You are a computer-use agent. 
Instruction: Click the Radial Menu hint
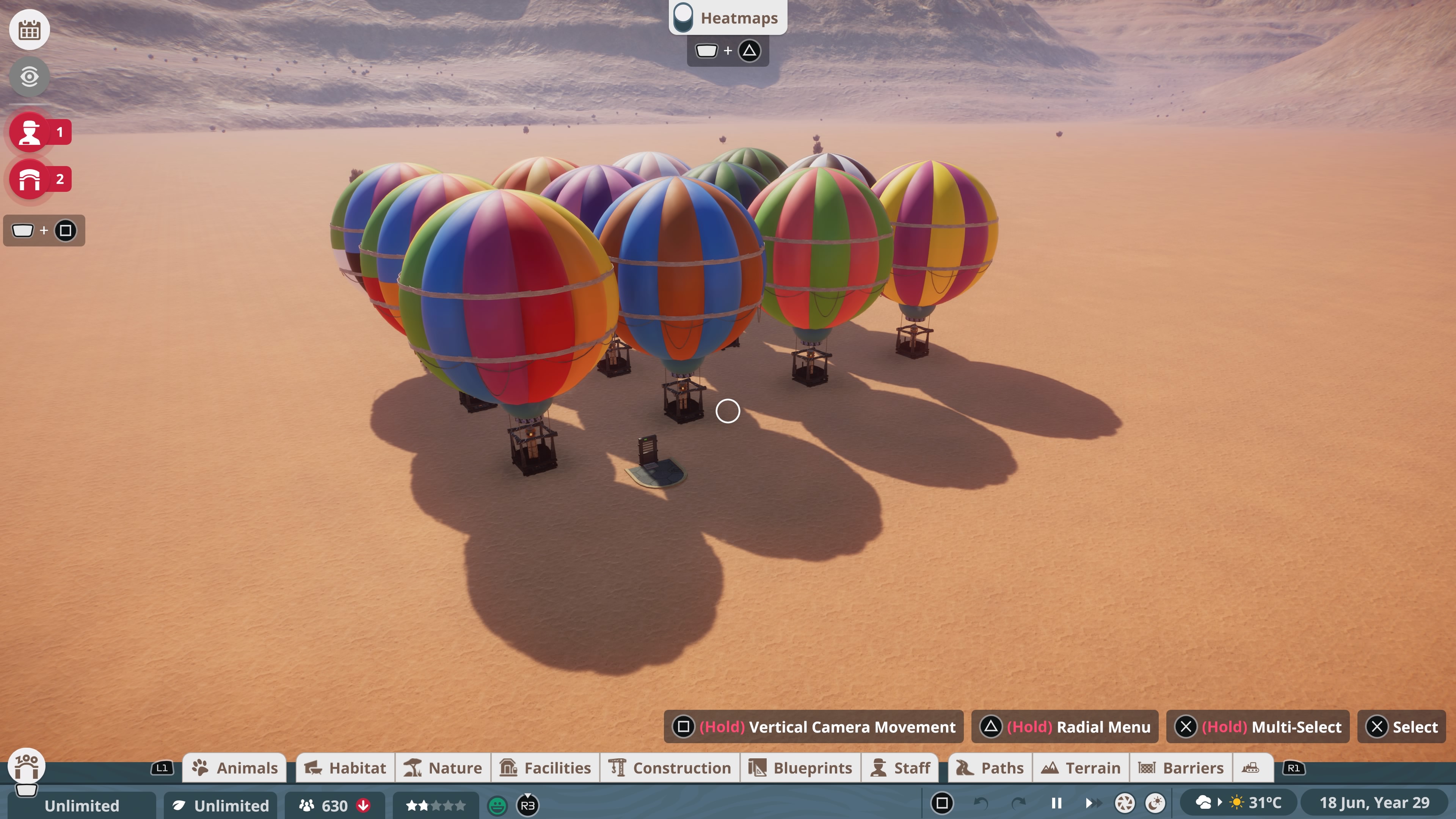1065,726
